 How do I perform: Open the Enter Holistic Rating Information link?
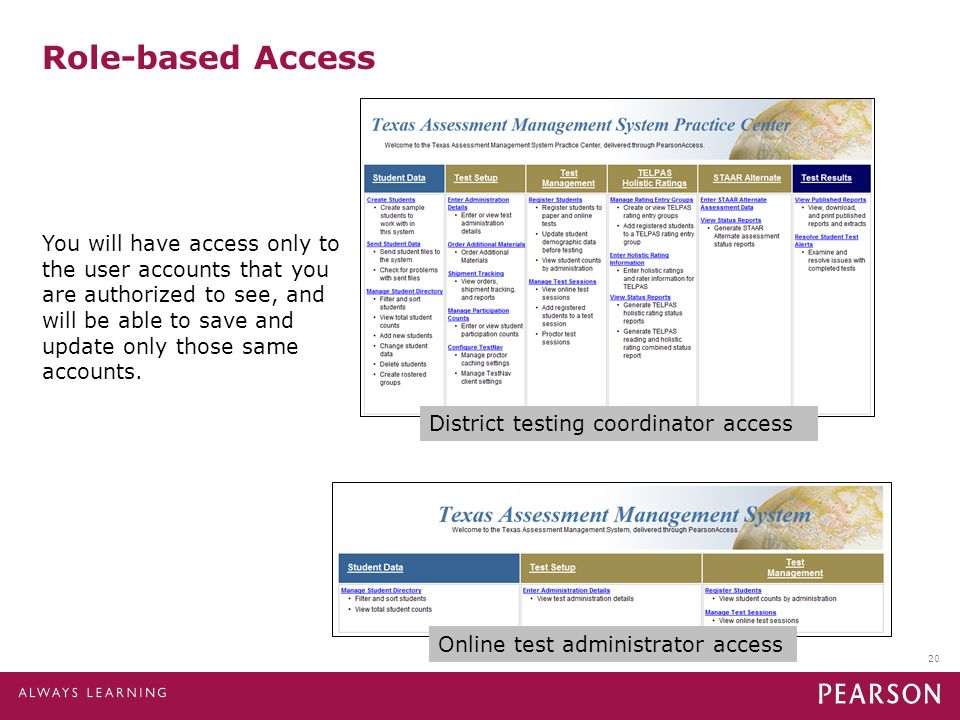click(x=639, y=258)
